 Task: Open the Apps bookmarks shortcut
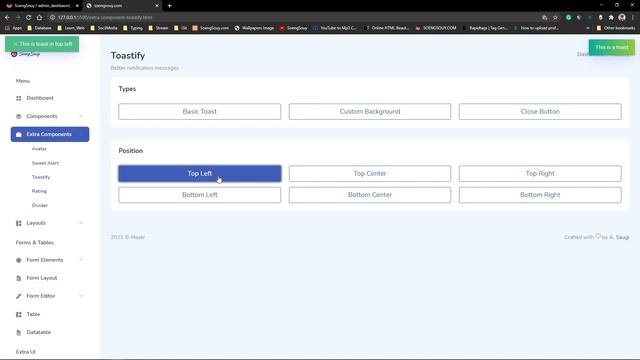point(14,28)
